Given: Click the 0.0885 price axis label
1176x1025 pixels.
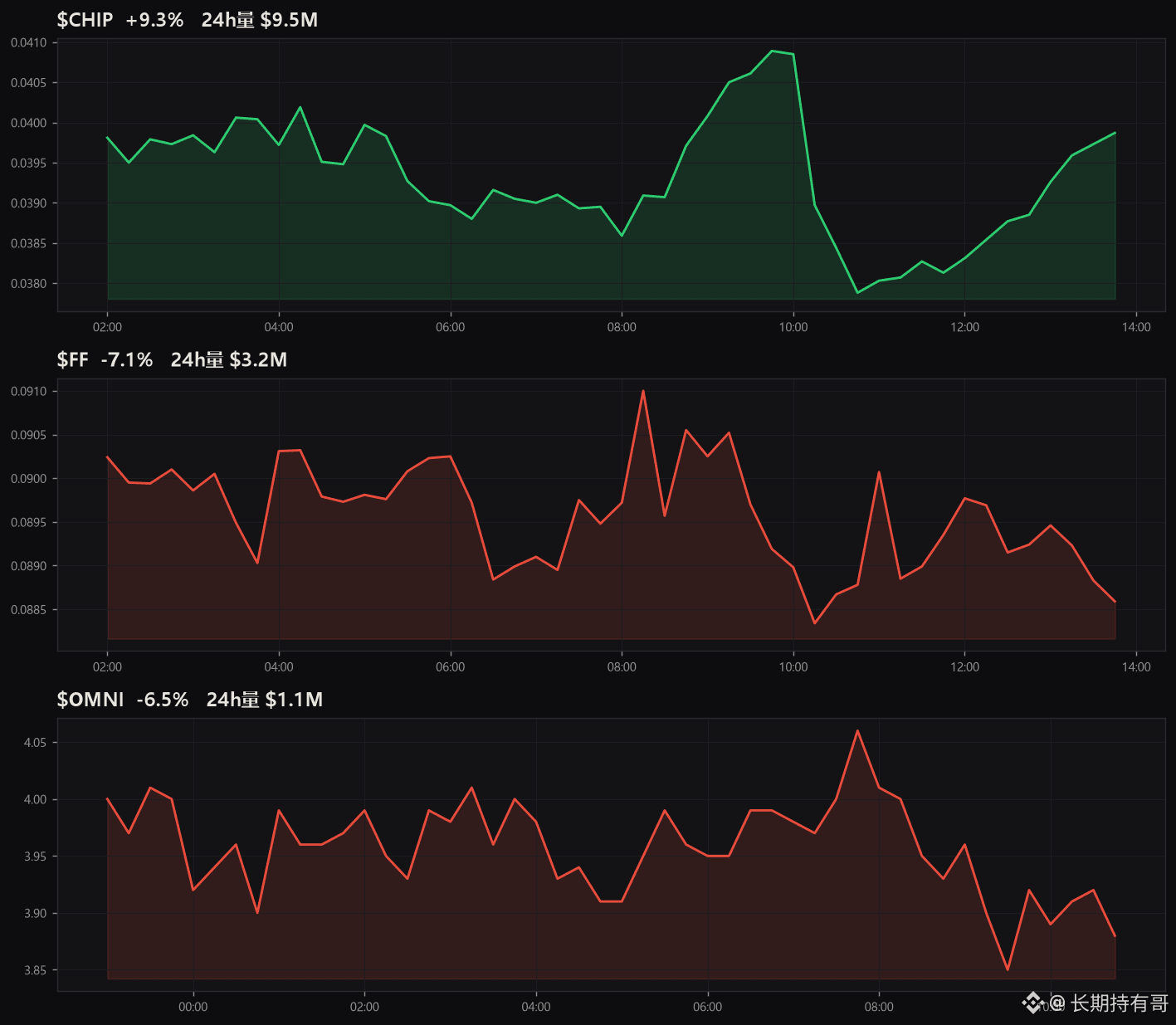Looking at the screenshot, I should [x=29, y=610].
